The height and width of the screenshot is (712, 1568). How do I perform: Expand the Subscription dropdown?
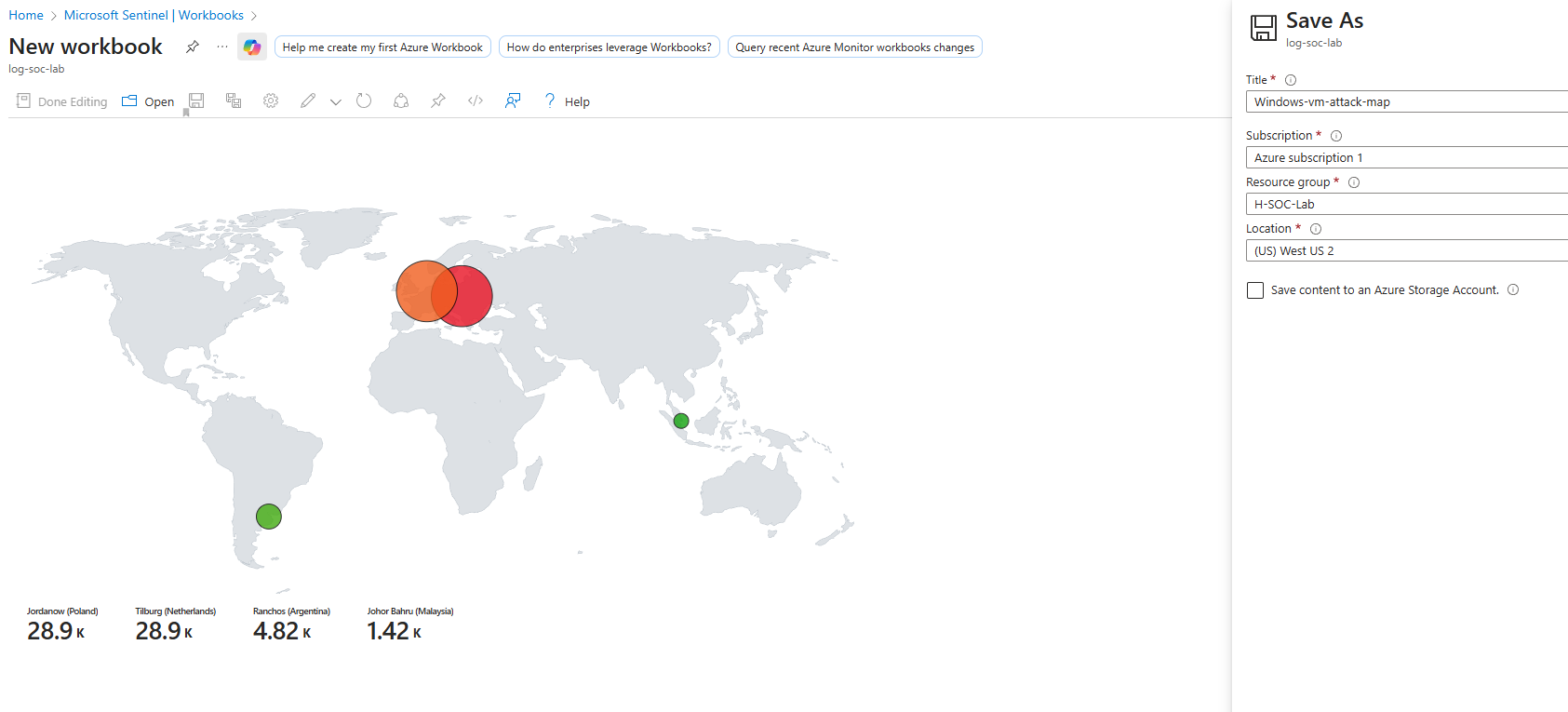[x=1405, y=158]
